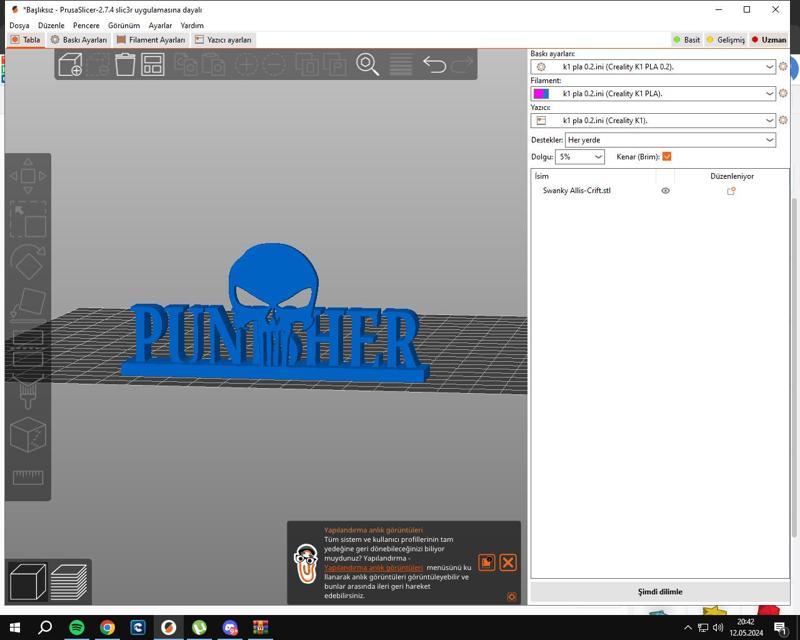The width and height of the screenshot is (800, 640).
Task: Open Dolgu infill percentage dropdown
Action: (580, 157)
